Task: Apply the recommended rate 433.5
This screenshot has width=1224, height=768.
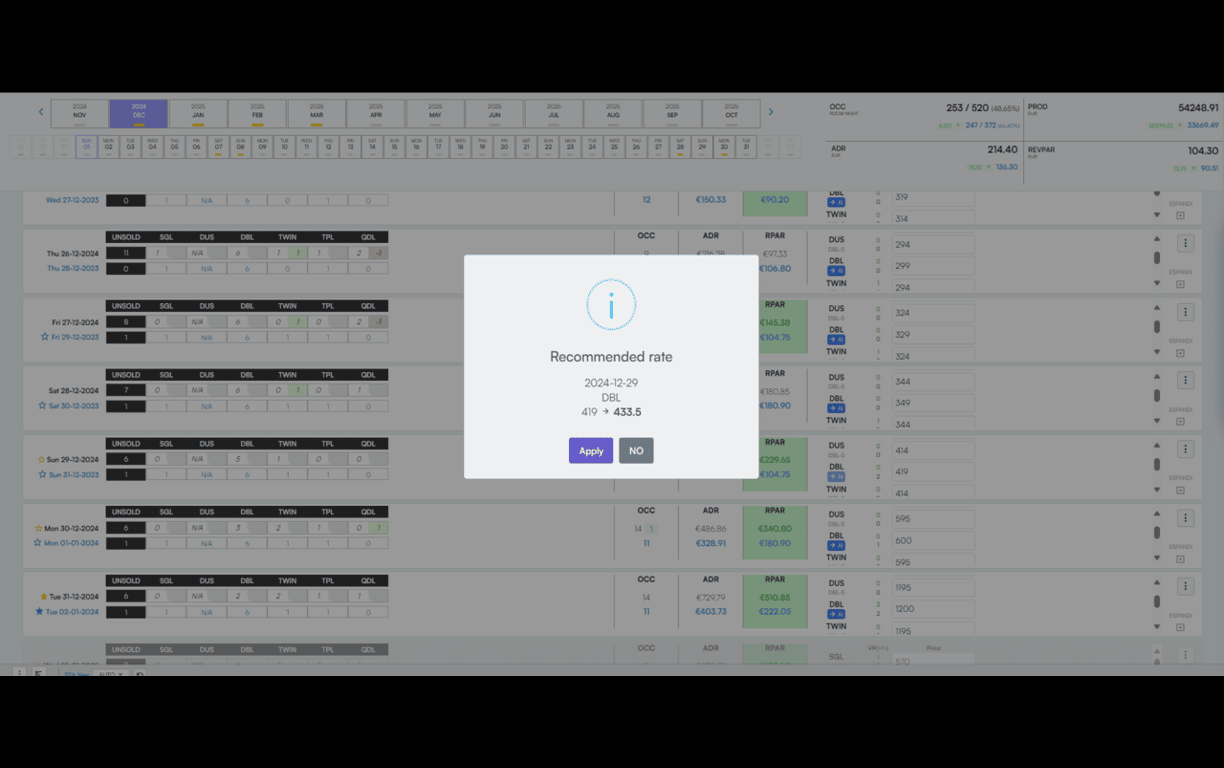Action: point(591,451)
